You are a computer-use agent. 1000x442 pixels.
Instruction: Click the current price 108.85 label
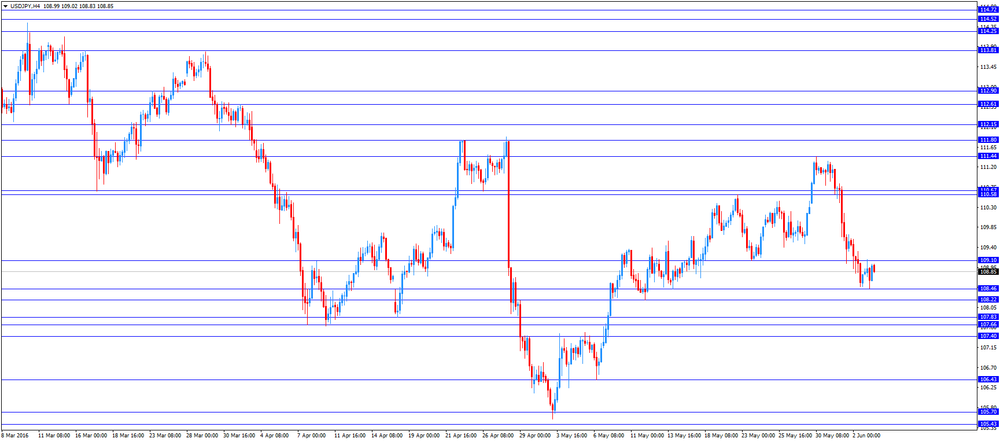(x=989, y=272)
